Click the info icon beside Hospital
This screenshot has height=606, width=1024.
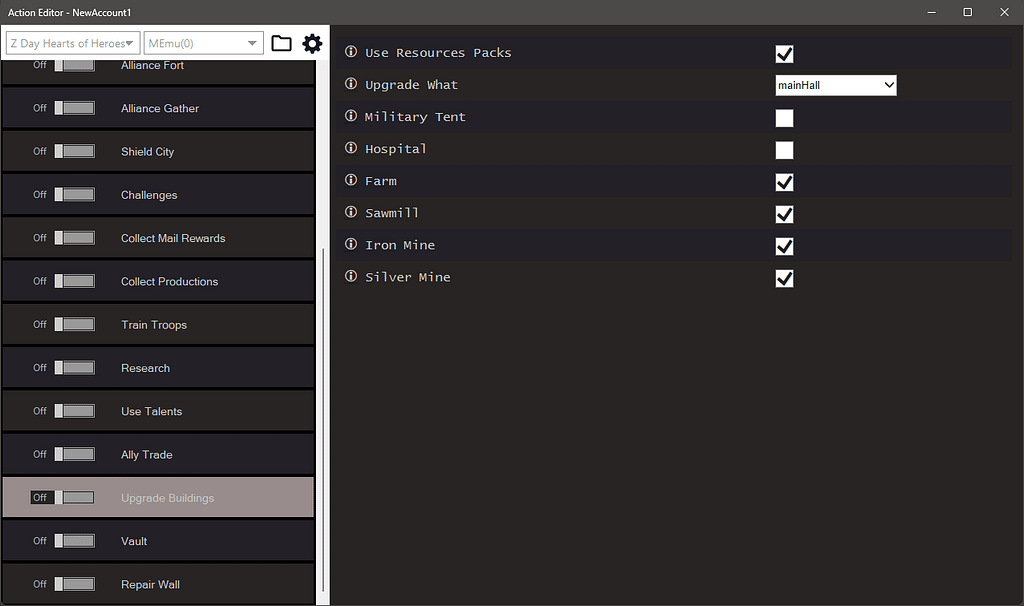349,149
